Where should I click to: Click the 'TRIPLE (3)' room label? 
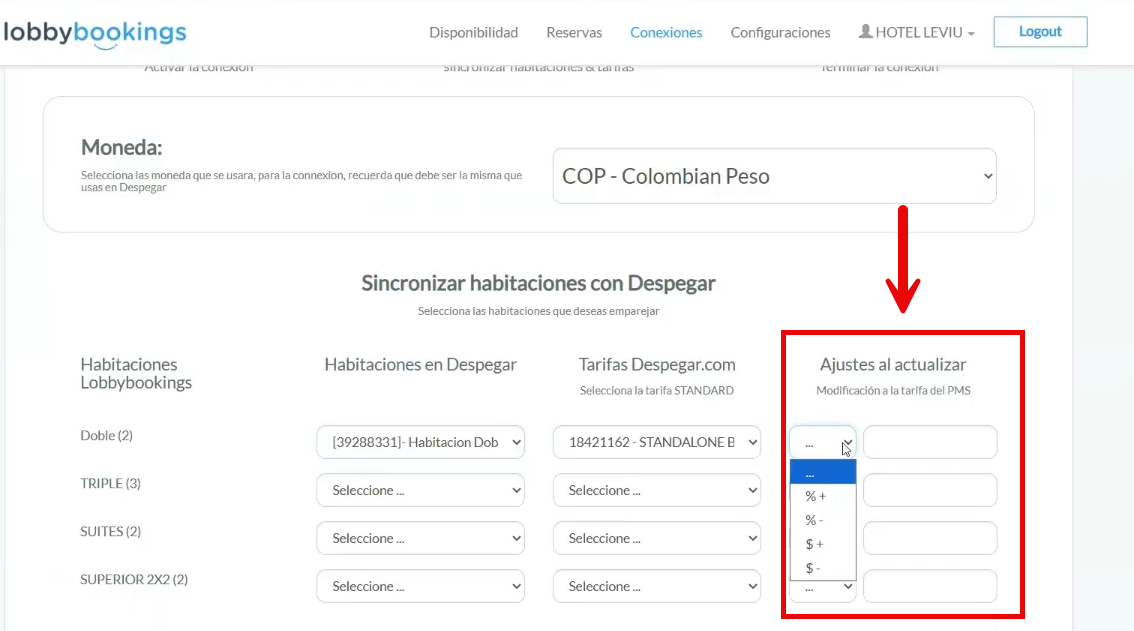(110, 483)
